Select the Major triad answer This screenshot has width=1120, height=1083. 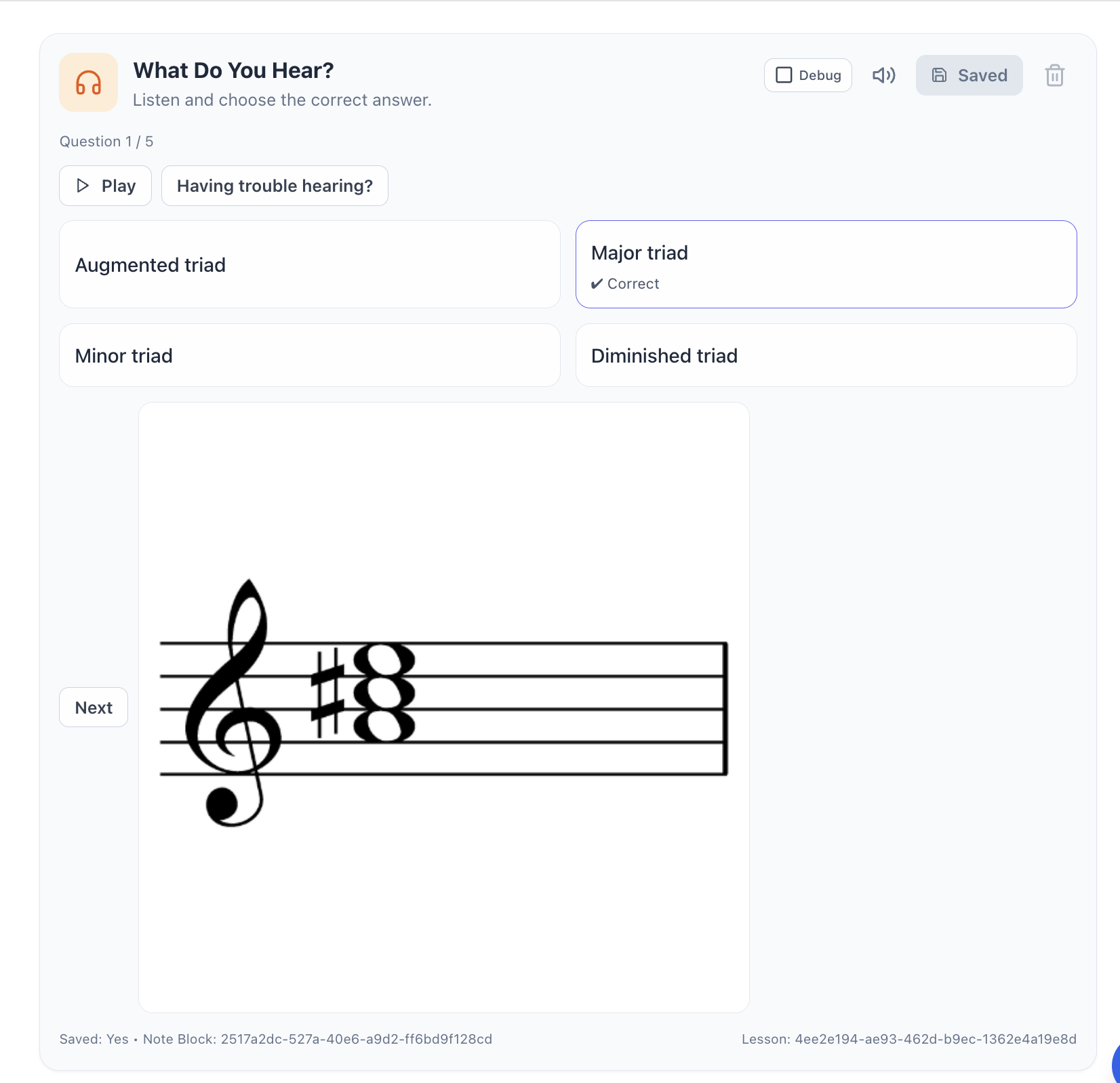pyautogui.click(x=826, y=264)
